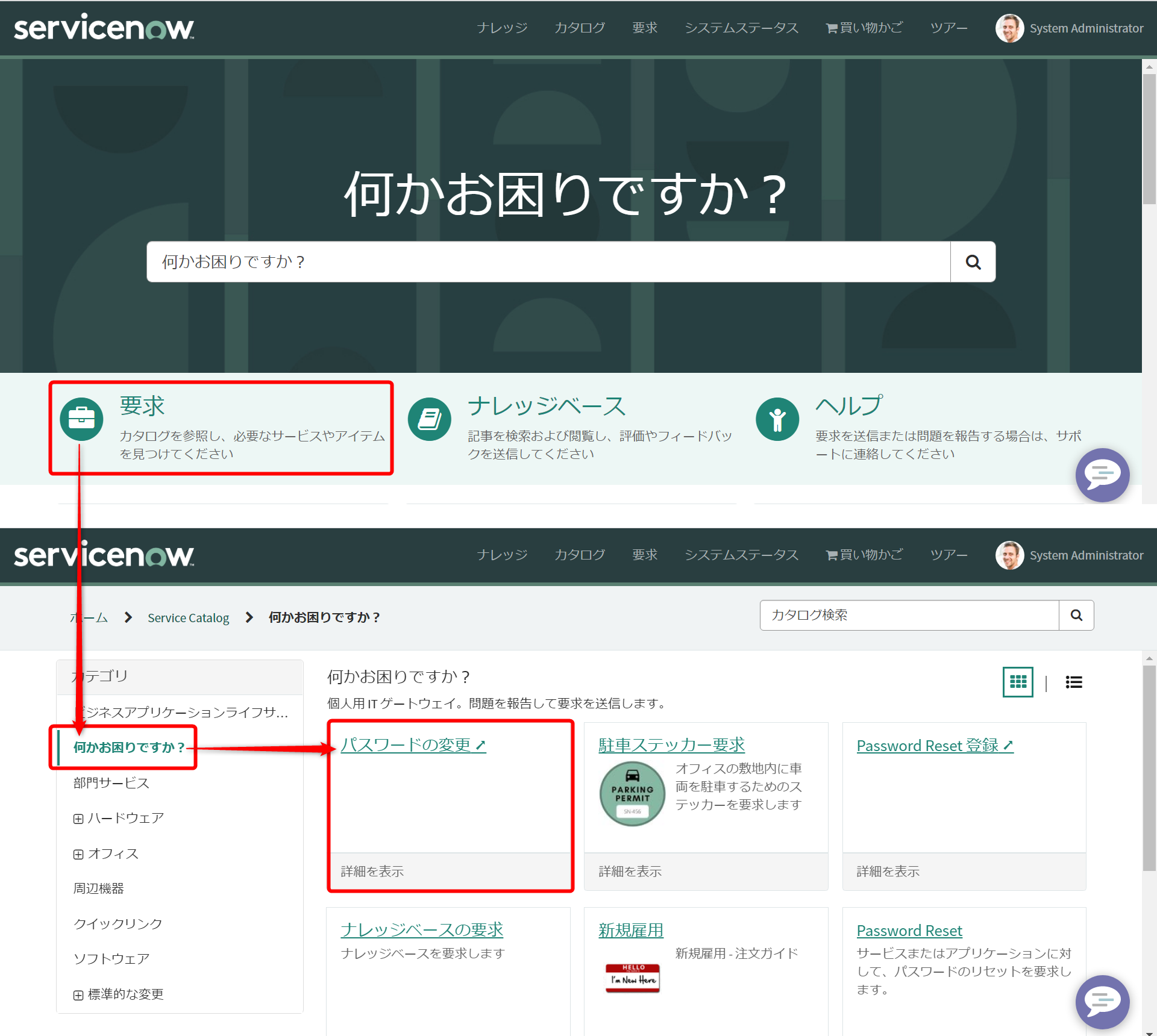The width and height of the screenshot is (1157, 1036).
Task: Switch to list view of catalog items
Action: click(x=1074, y=682)
